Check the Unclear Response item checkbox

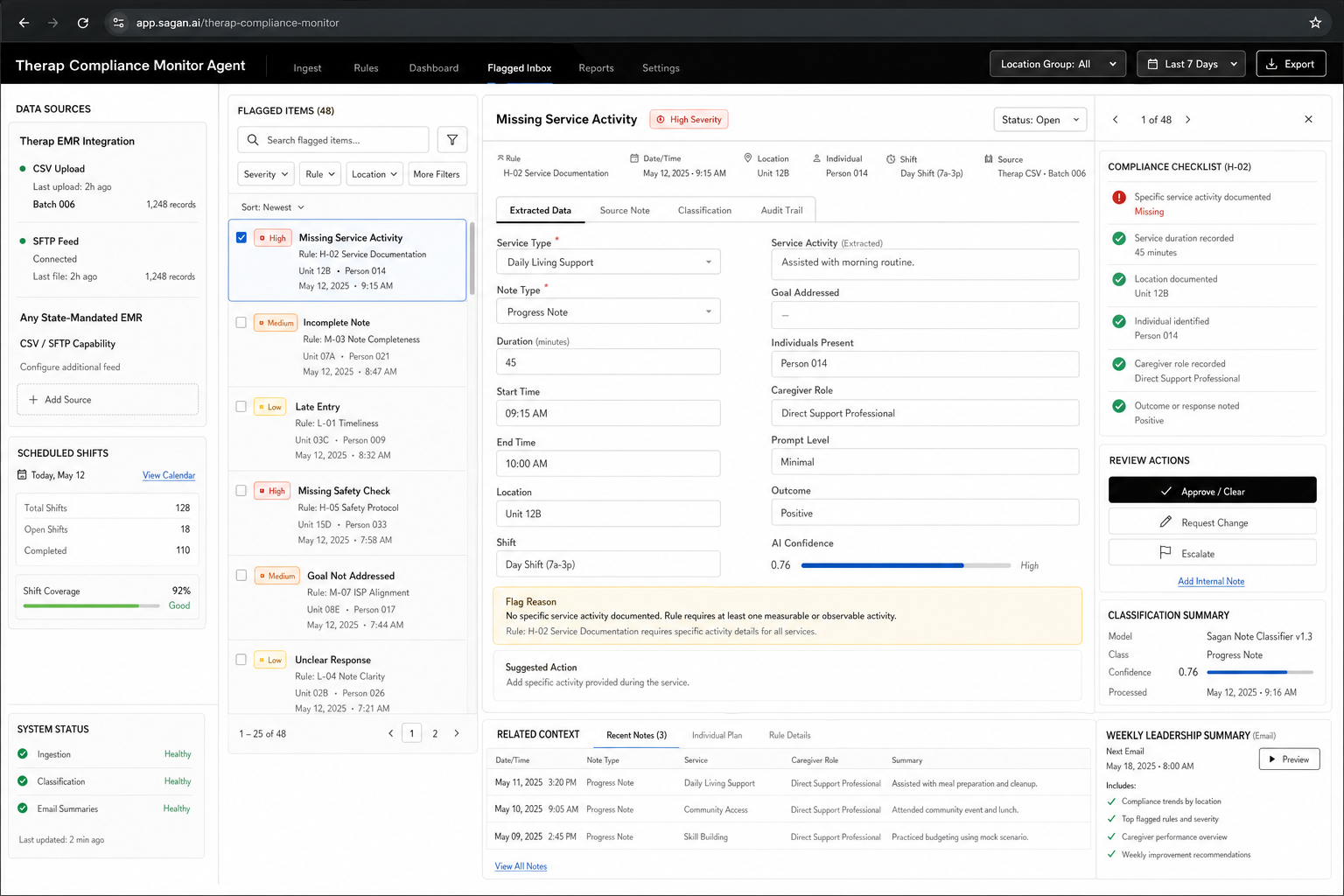coord(241,659)
